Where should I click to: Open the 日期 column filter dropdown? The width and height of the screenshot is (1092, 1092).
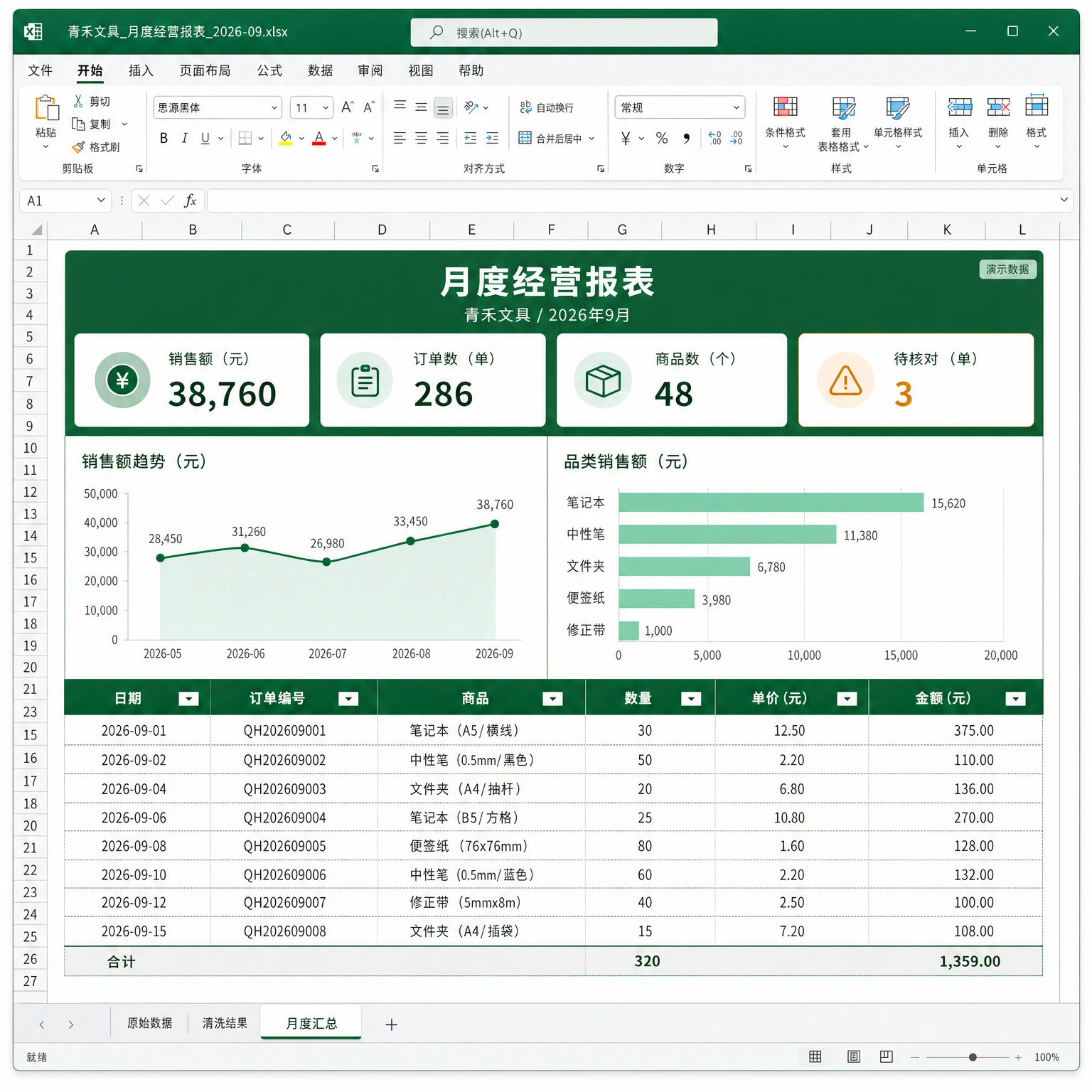click(188, 699)
